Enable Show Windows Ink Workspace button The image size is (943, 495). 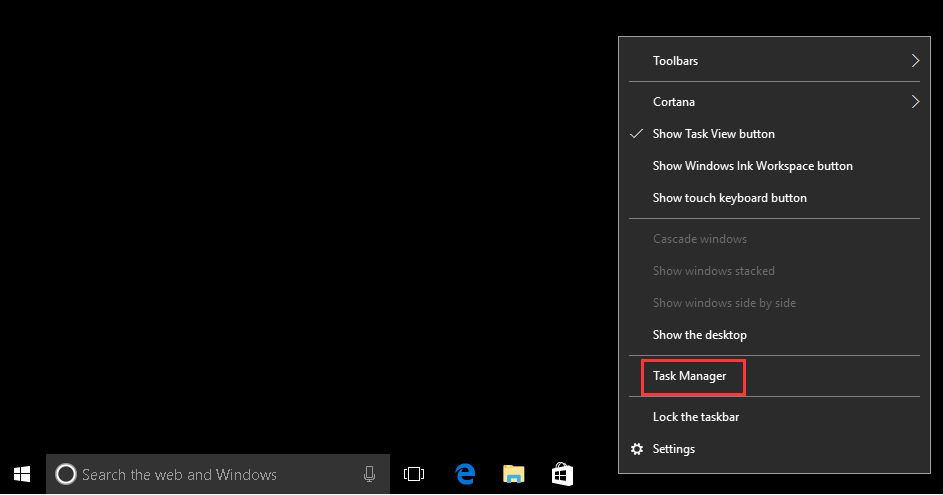point(752,166)
